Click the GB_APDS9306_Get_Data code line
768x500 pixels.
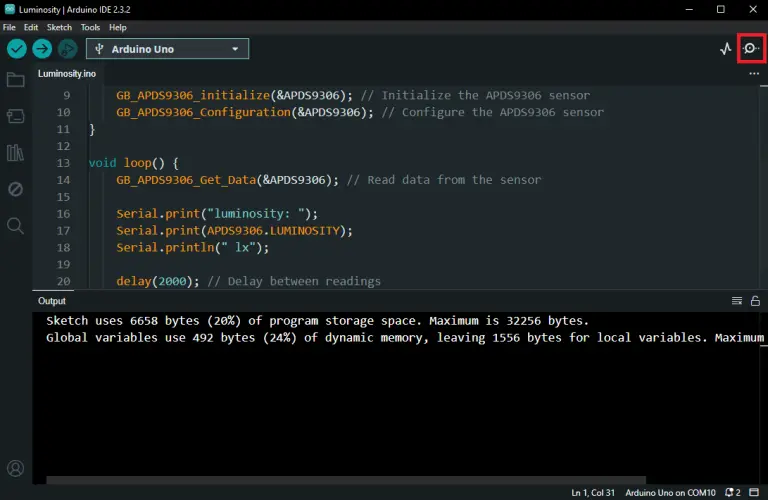click(329, 180)
